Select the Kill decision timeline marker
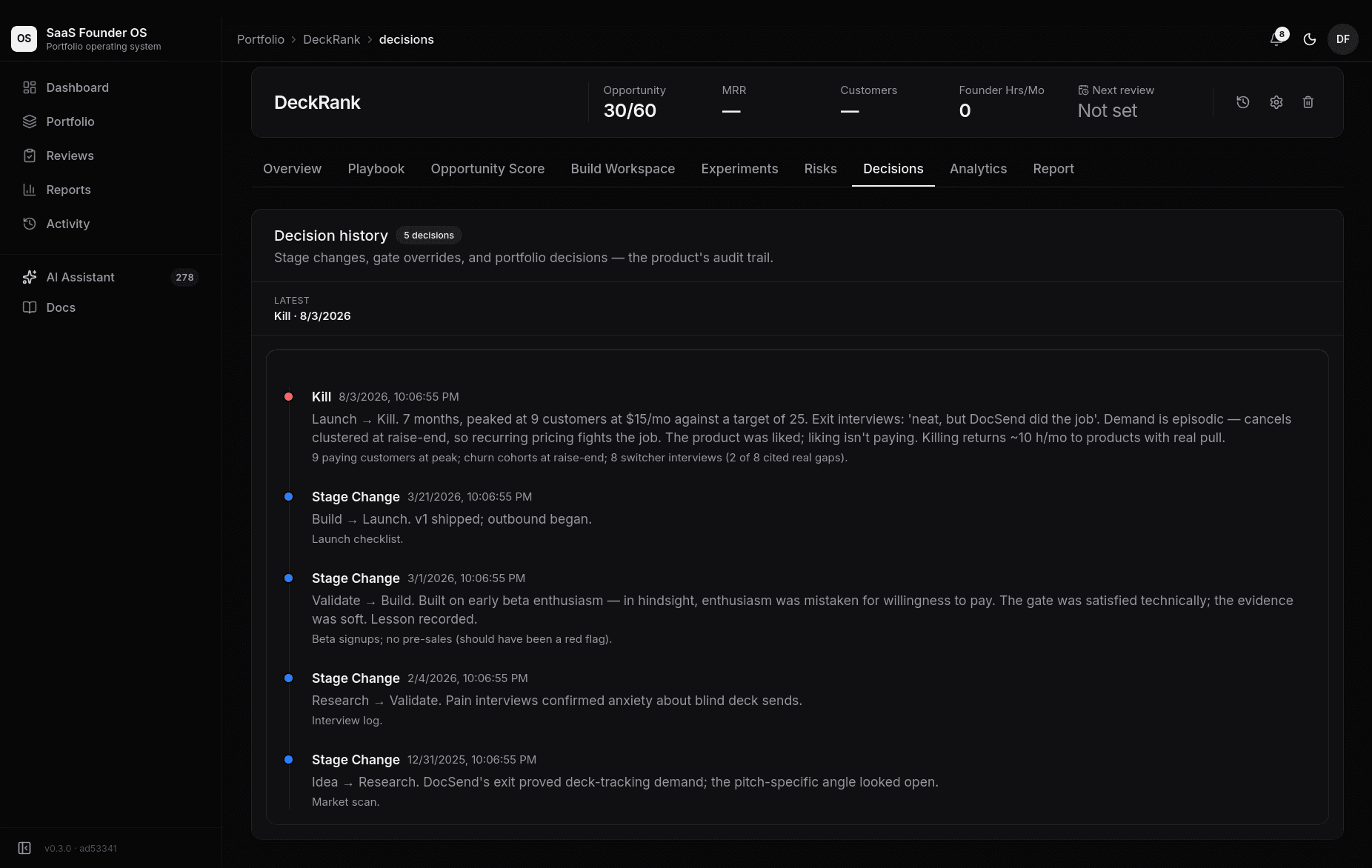 (x=288, y=397)
